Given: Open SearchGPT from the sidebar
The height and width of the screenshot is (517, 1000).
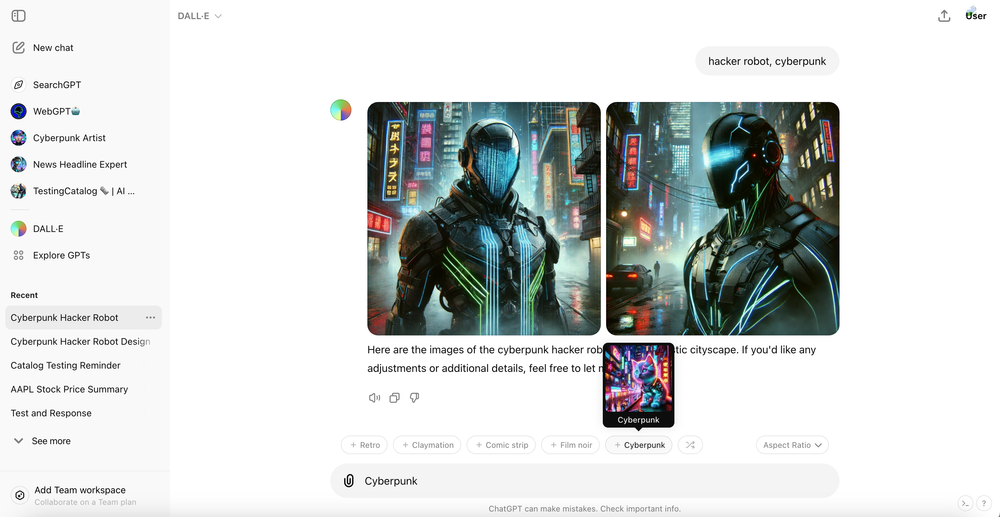Looking at the screenshot, I should [56, 85].
